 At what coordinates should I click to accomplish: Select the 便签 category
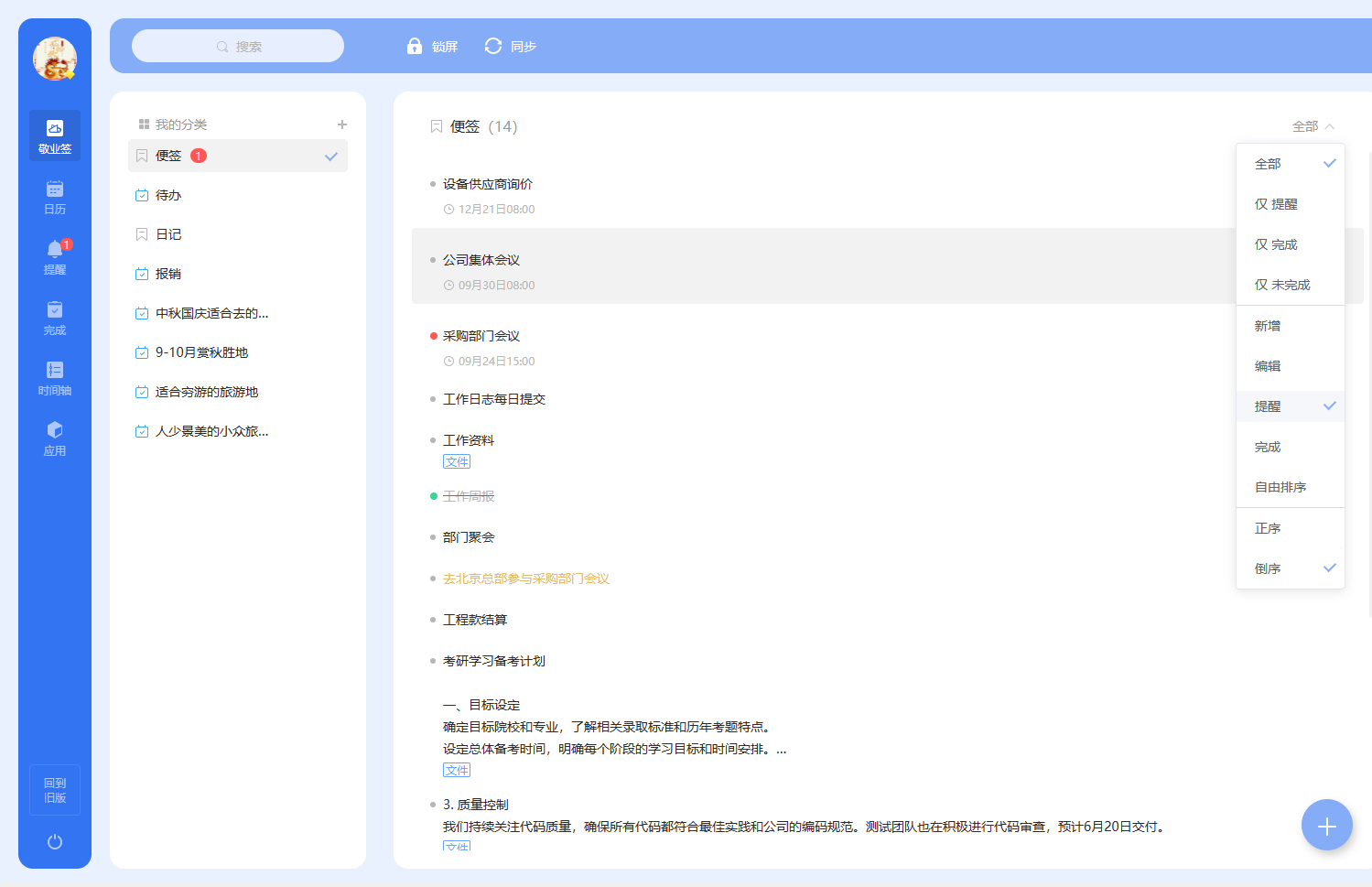238,156
